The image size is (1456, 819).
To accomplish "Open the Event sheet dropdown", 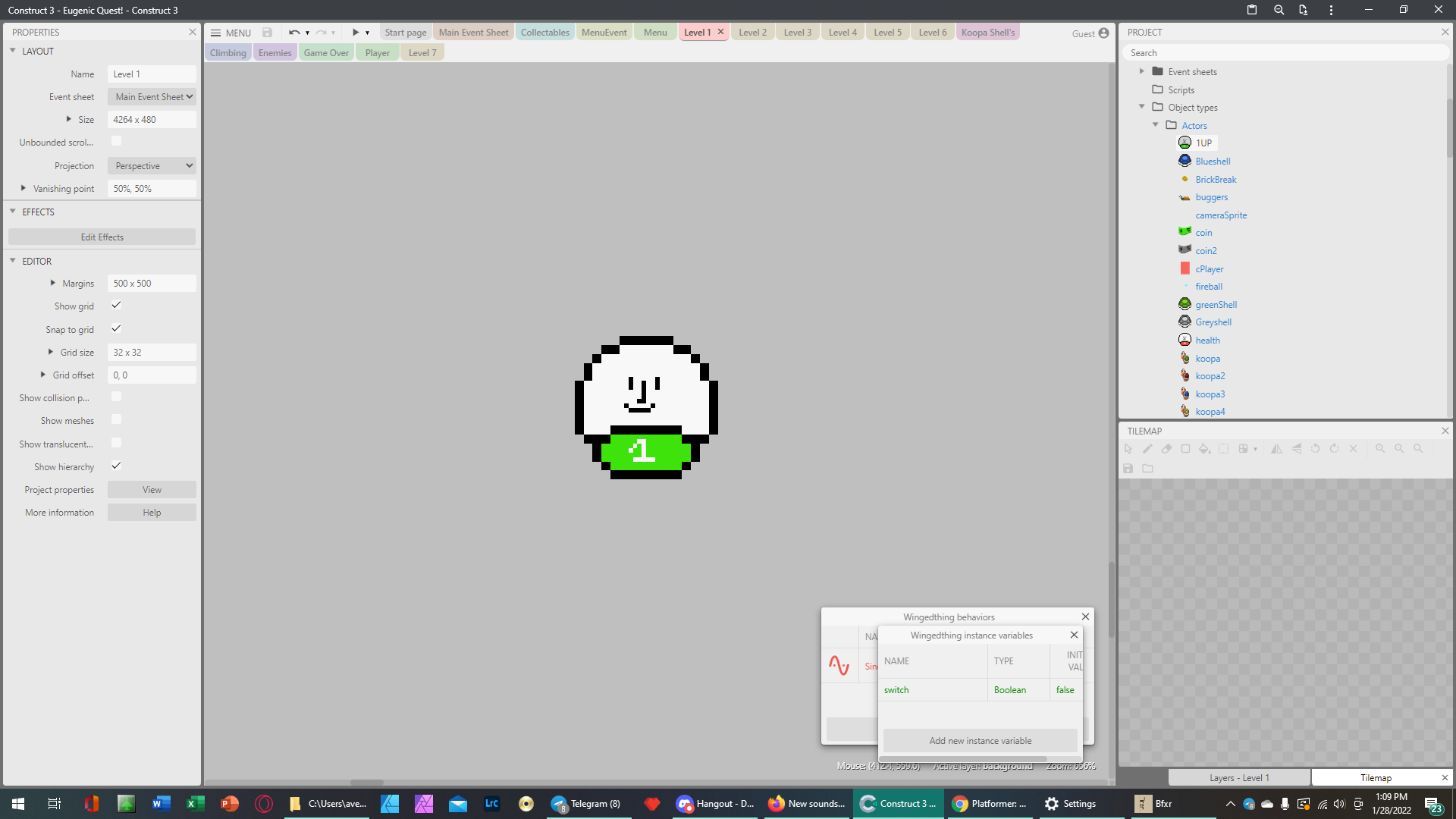I will [x=152, y=97].
